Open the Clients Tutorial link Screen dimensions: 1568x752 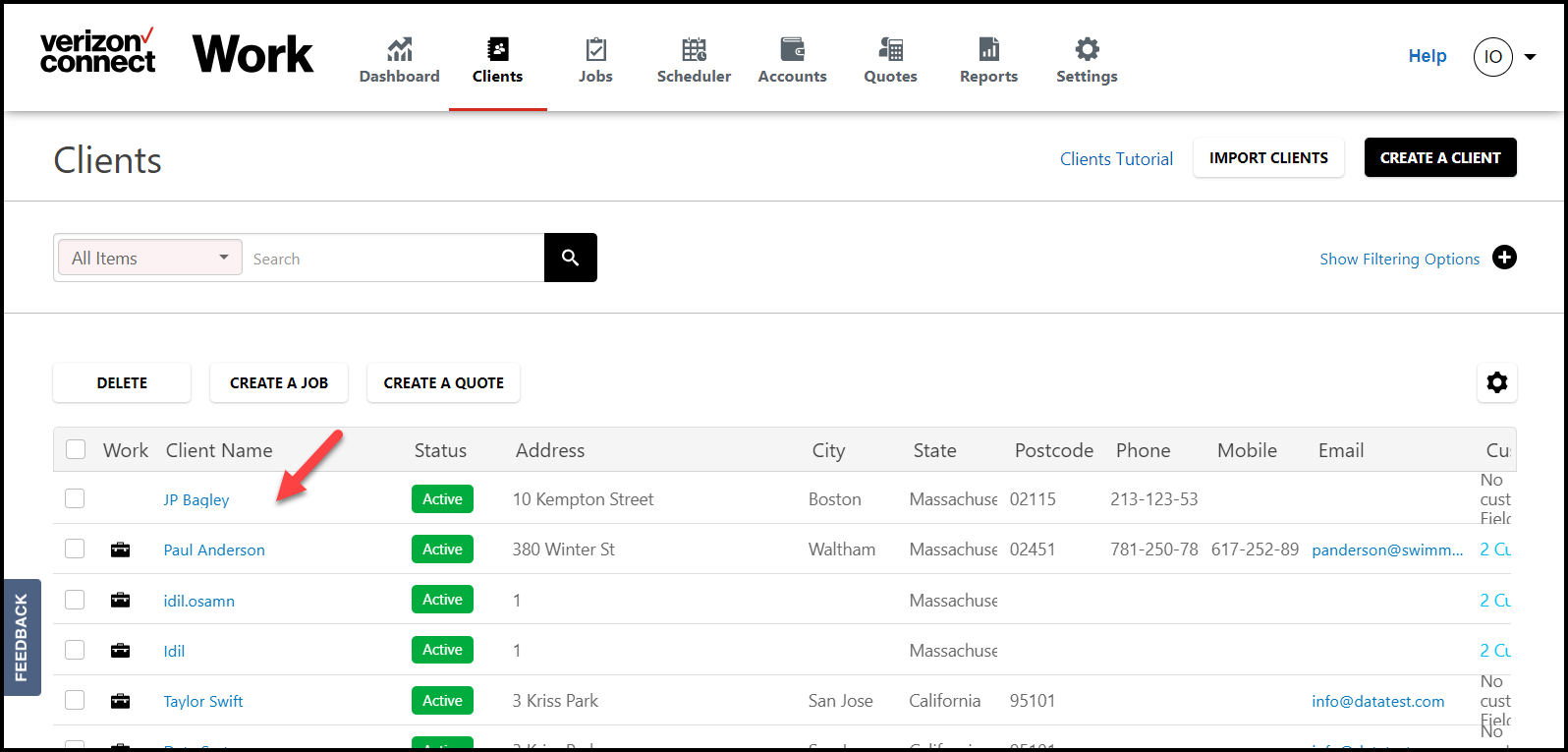click(x=1116, y=159)
